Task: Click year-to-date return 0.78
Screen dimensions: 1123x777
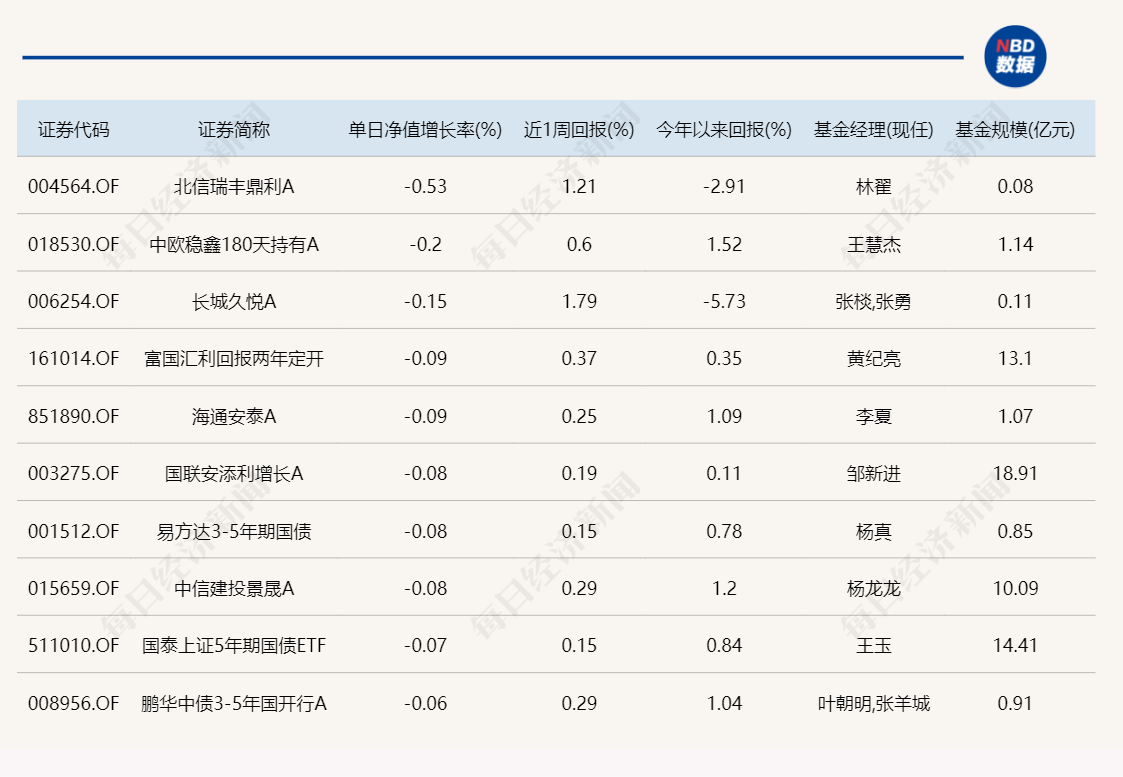Action: point(724,531)
